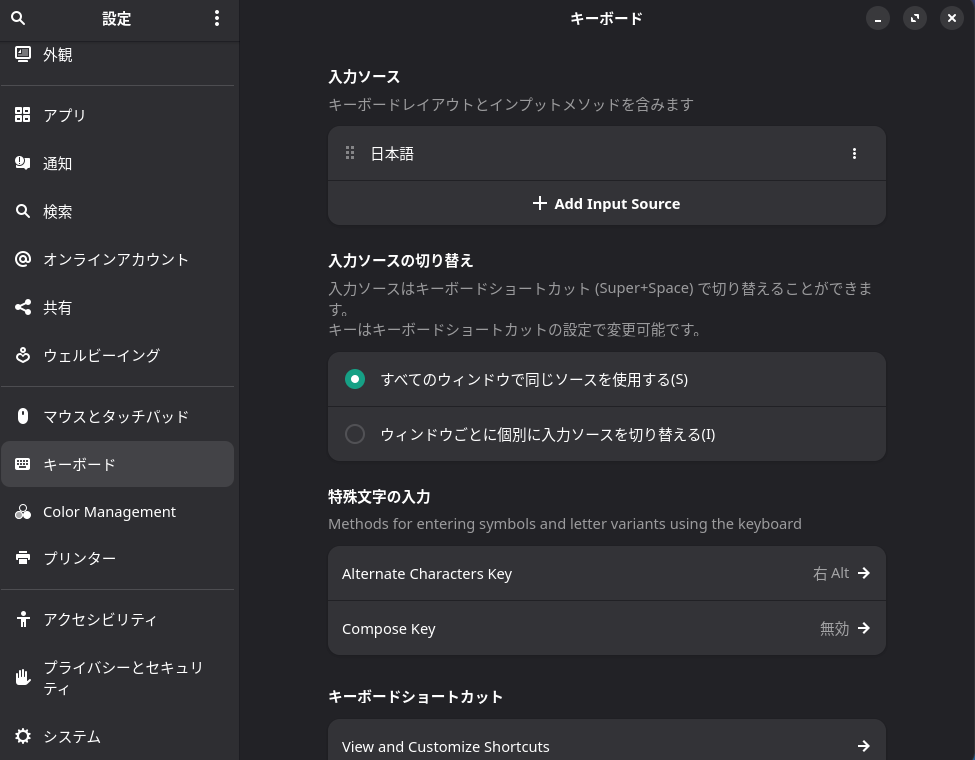The image size is (975, 760).
Task: Click Add Input Source button
Action: pyautogui.click(x=606, y=204)
